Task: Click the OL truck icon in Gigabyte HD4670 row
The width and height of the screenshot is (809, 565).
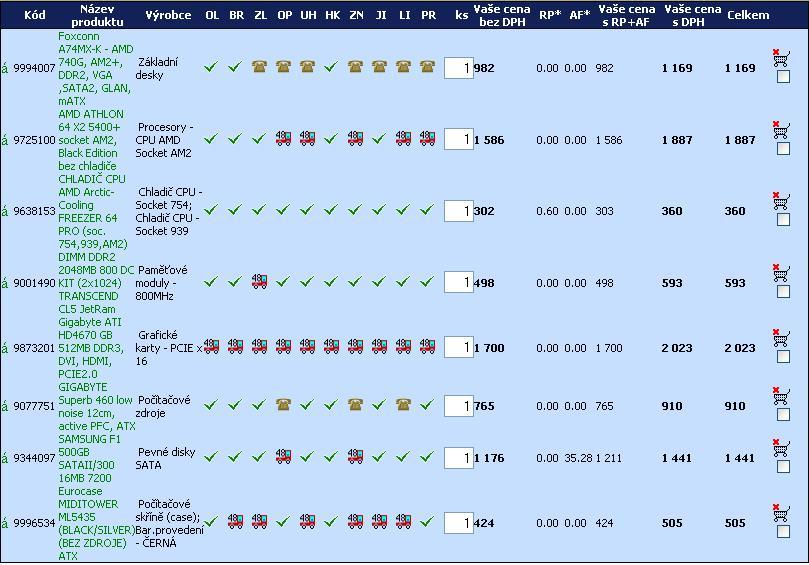Action: pos(211,347)
